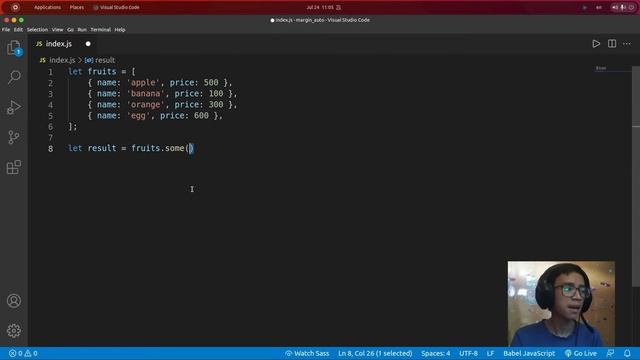Split the editor to the right

[x=612, y=44]
